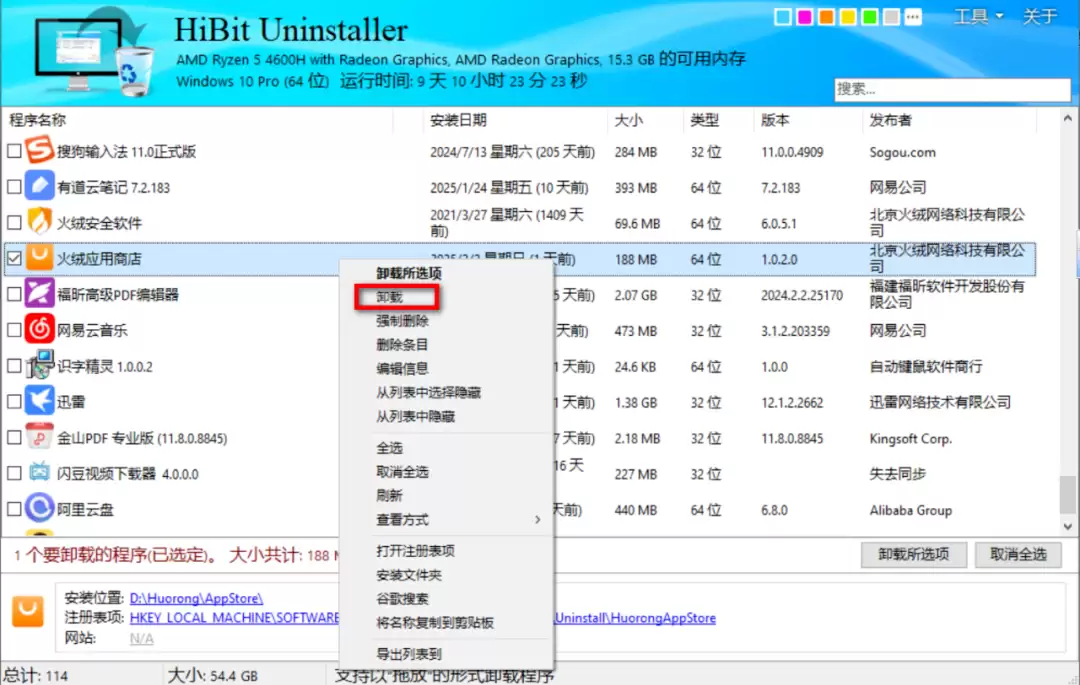Tick the checkbox for 金山PDF 专业版

click(x=14, y=437)
